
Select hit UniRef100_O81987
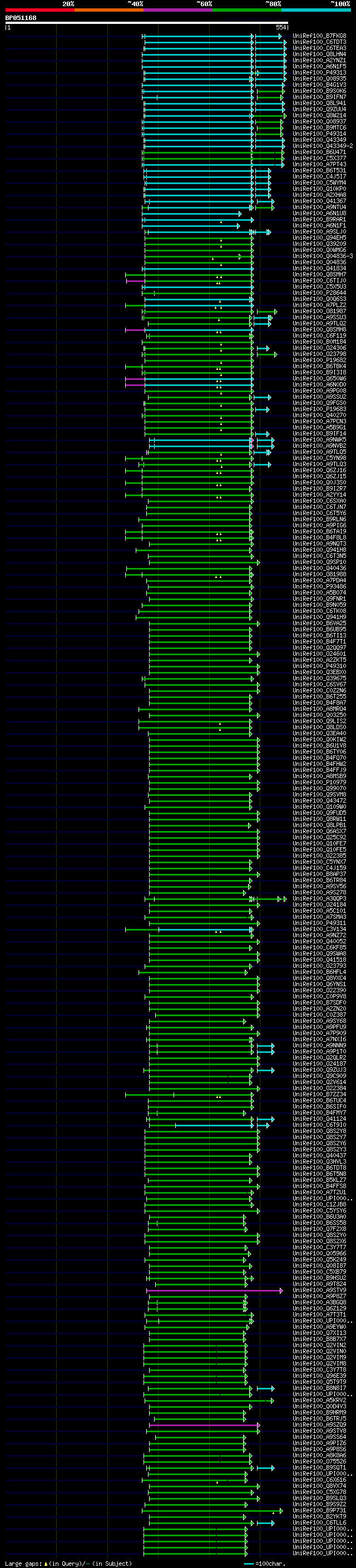[319, 311]
